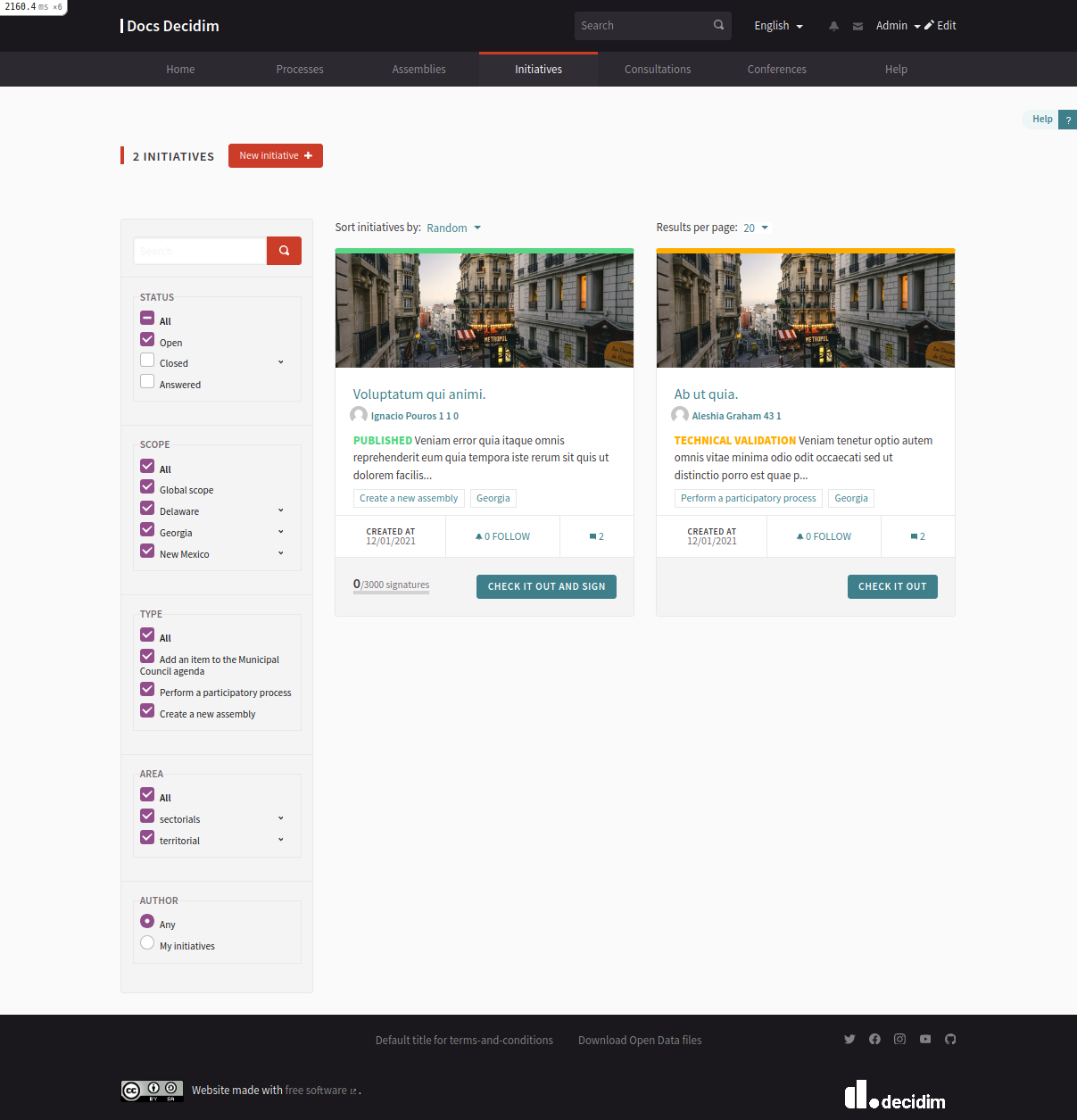The width and height of the screenshot is (1077, 1120).
Task: Open the Sort by Random dropdown
Action: (x=453, y=228)
